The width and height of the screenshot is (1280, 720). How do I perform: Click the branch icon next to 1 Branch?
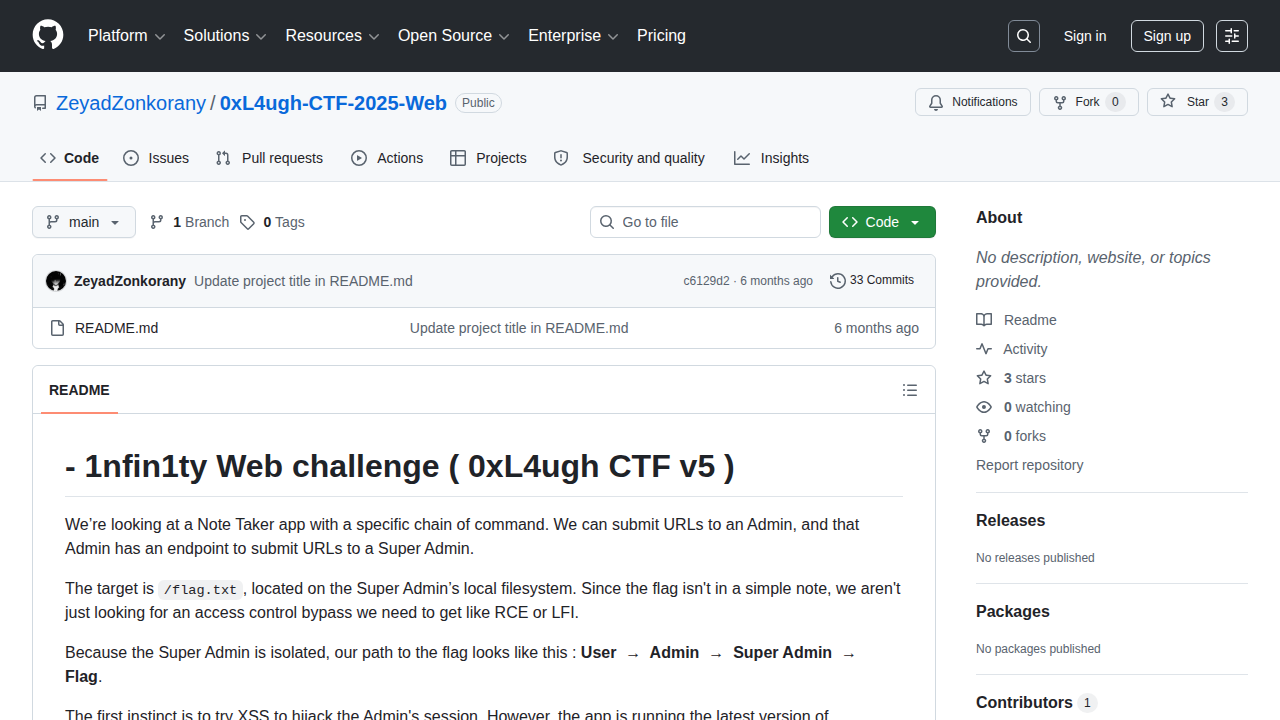click(157, 222)
